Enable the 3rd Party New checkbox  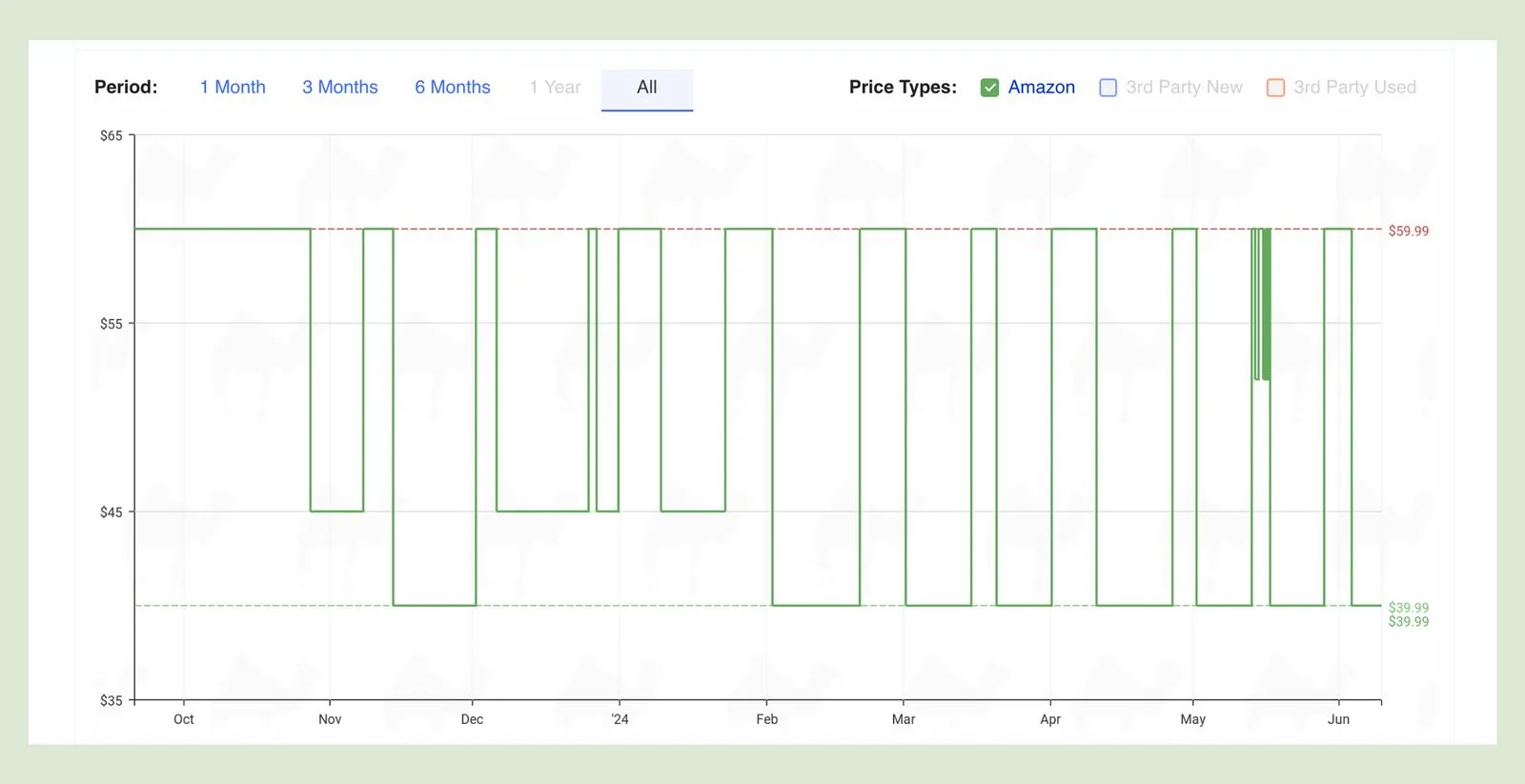(1108, 88)
